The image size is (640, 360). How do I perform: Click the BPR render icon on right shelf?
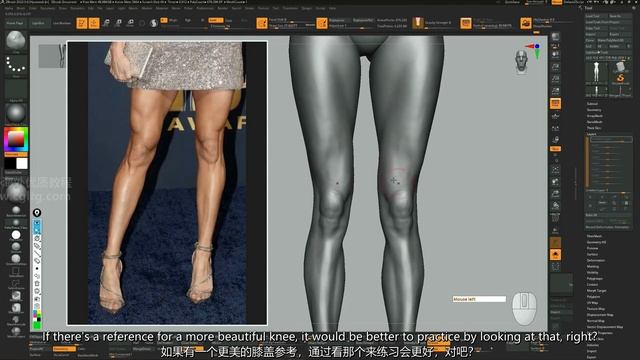tap(556, 37)
